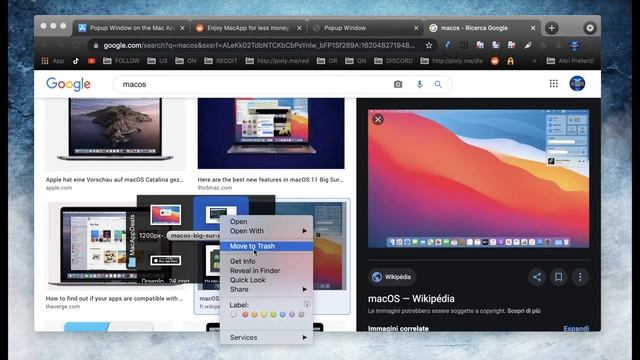The height and width of the screenshot is (360, 640).
Task: Open the search by image camera icon
Action: pos(398,84)
